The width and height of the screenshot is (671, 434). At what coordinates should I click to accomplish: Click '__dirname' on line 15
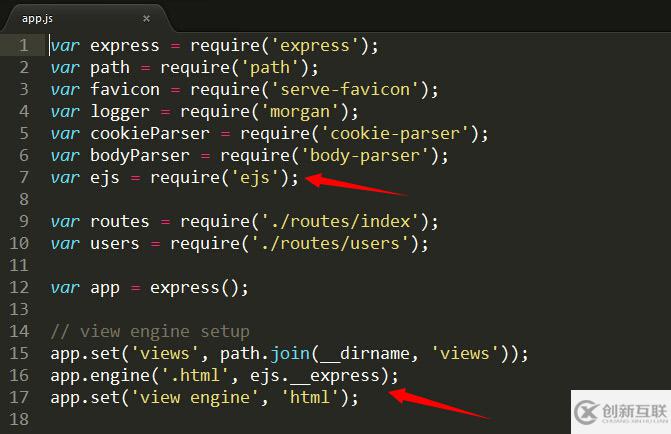[365, 354]
